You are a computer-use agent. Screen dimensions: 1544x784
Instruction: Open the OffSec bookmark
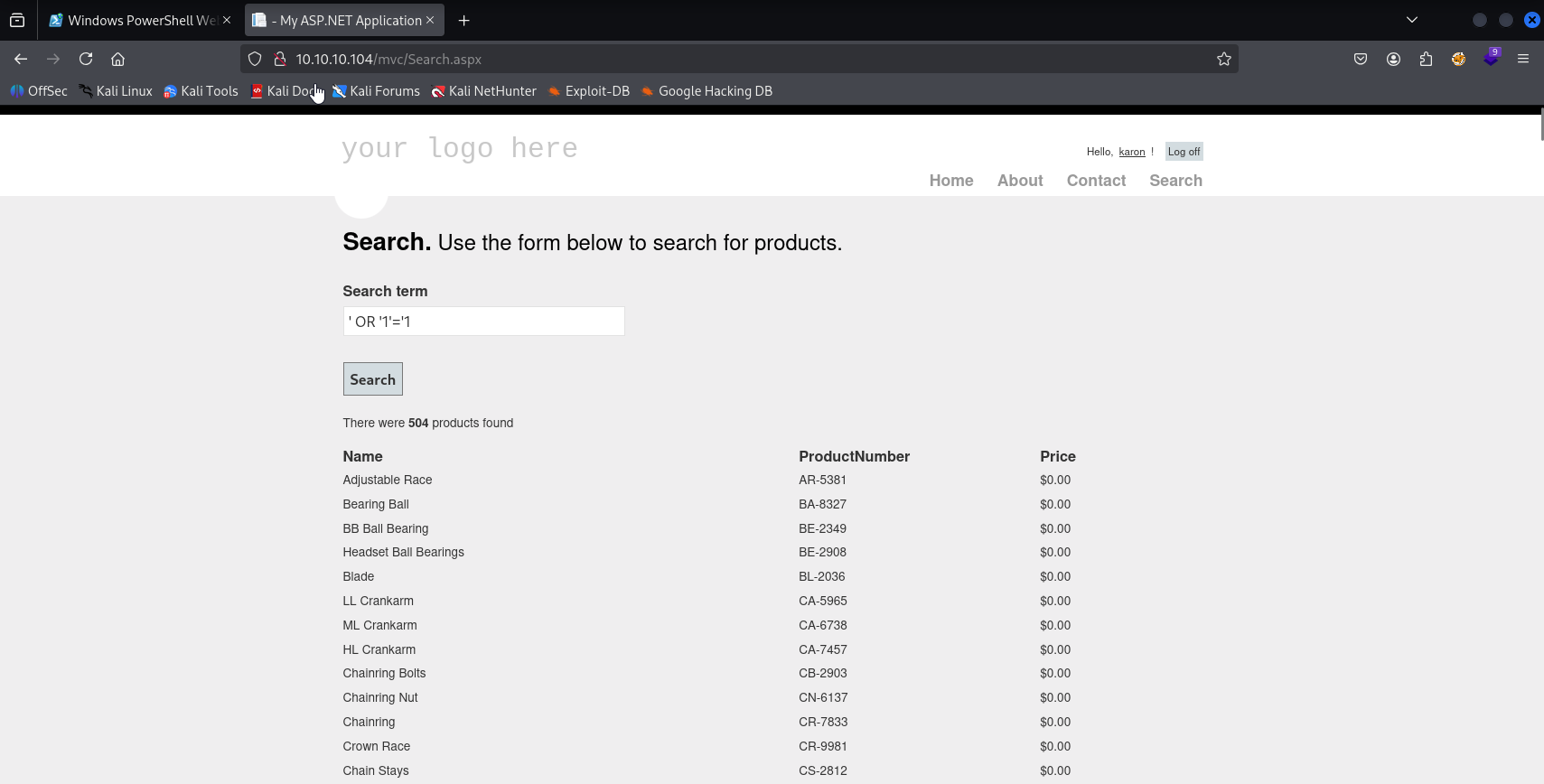(39, 91)
